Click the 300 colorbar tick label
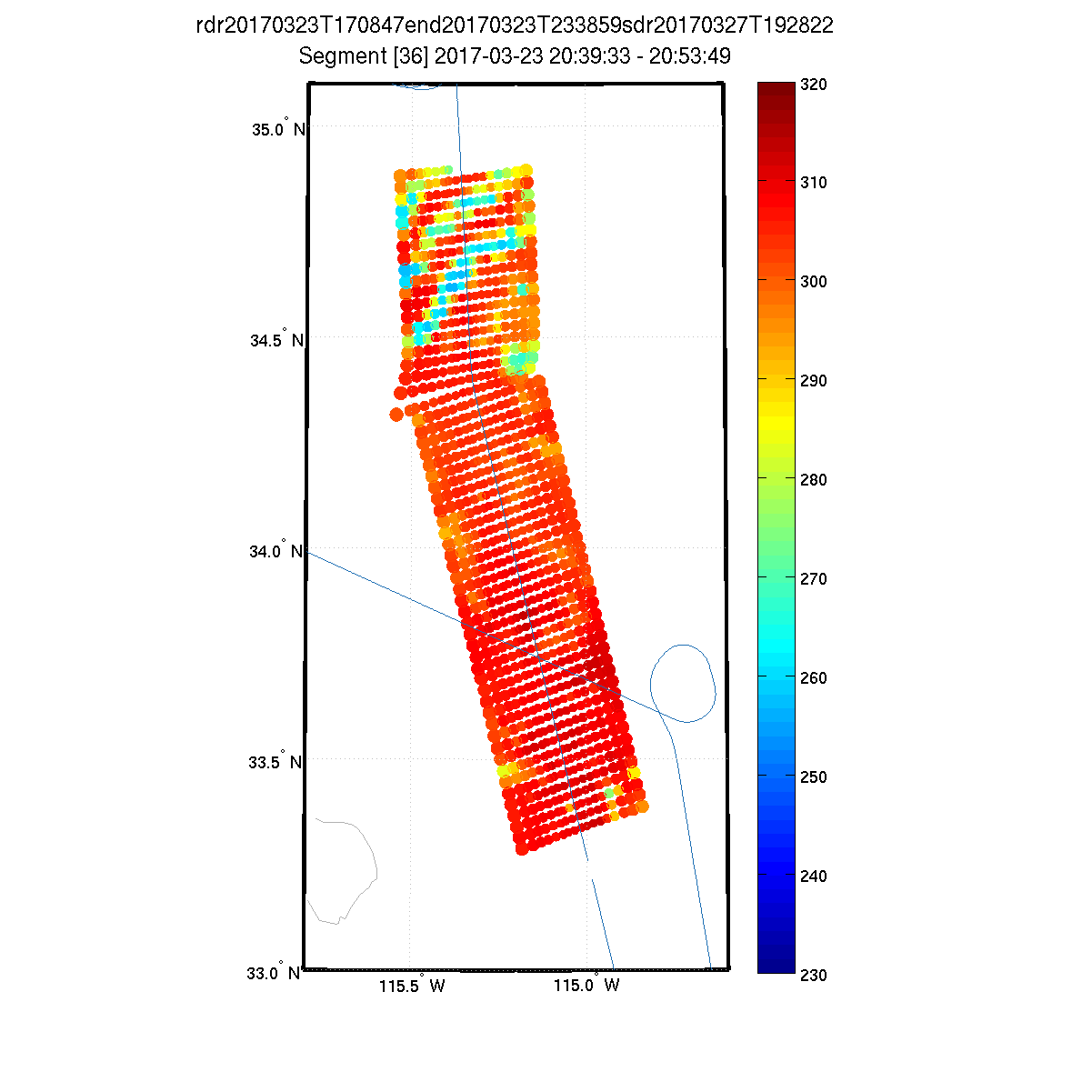 coord(812,282)
